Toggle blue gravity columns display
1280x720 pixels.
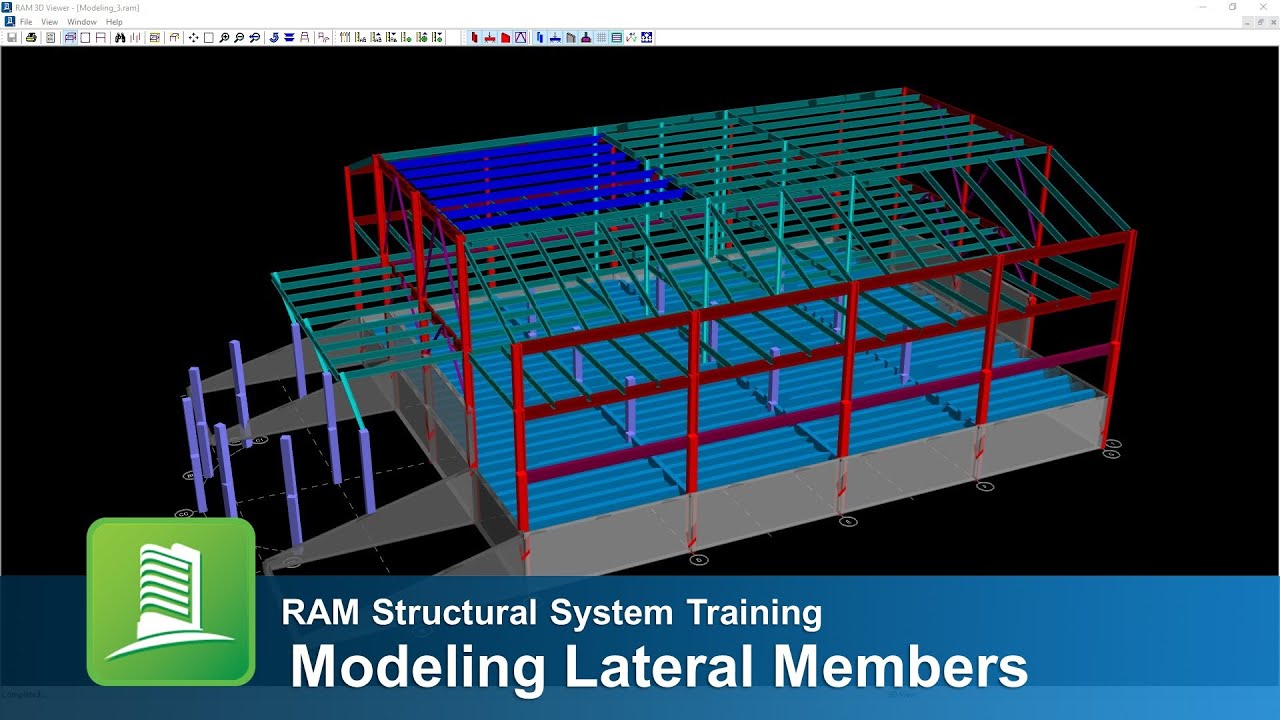click(540, 38)
